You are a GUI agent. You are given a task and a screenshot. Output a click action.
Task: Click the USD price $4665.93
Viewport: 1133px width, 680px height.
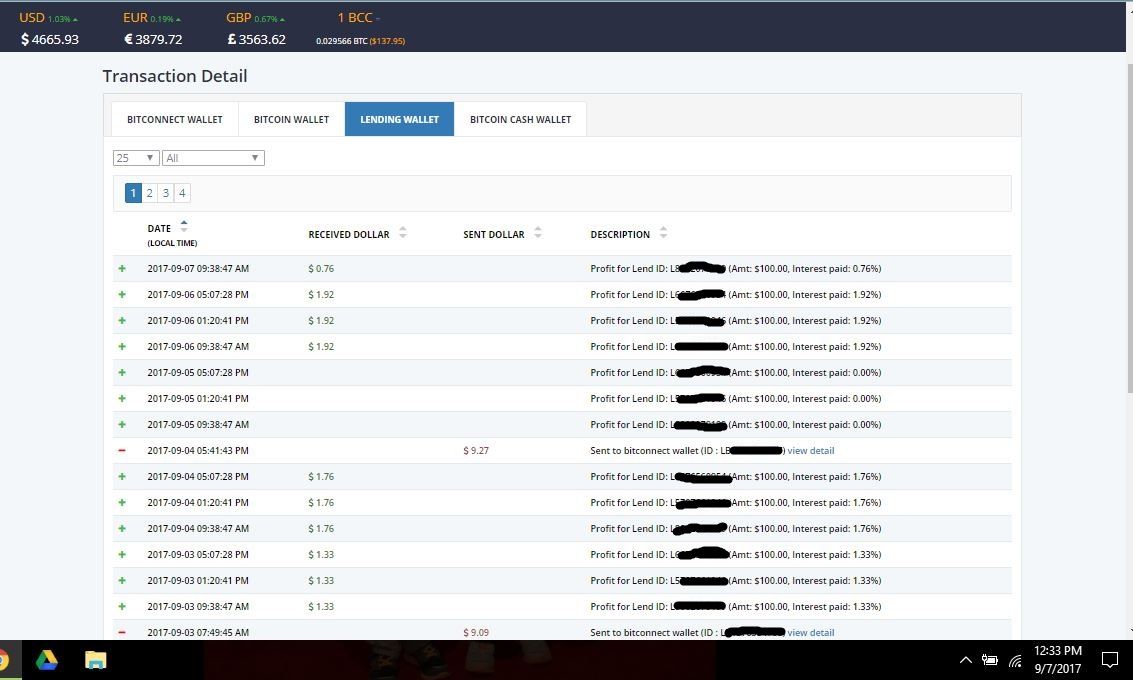pos(50,39)
